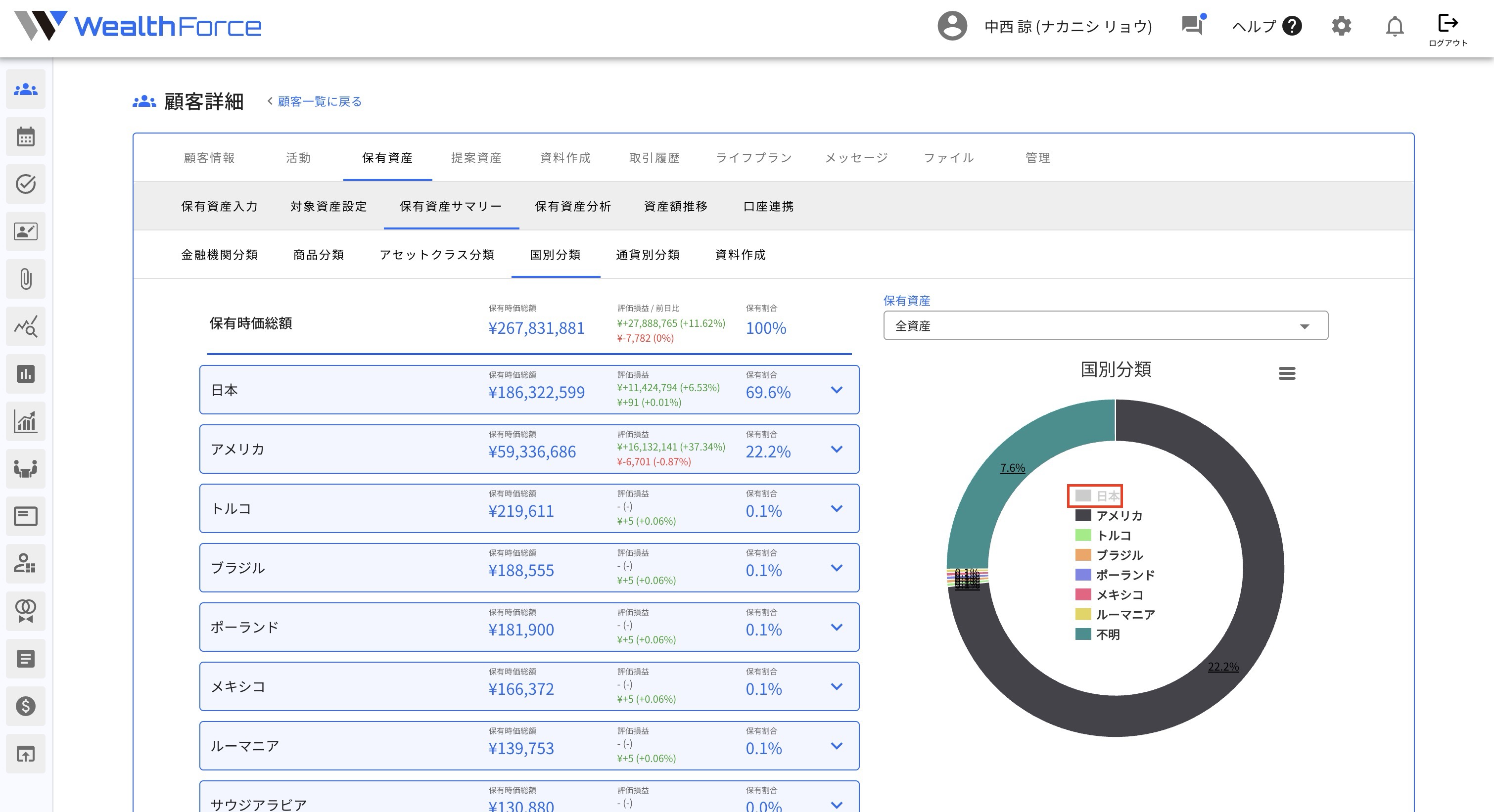1494x812 pixels.
Task: Click the 22.2% chart data label
Action: (1223, 667)
